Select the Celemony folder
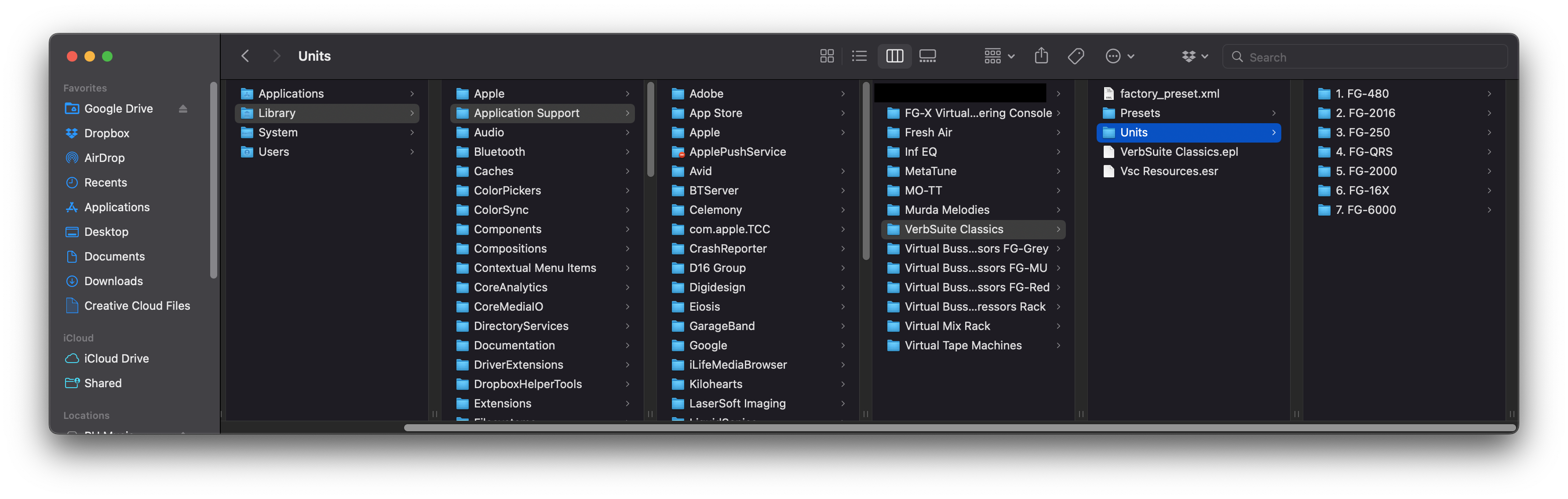Viewport: 1568px width, 499px height. [x=758, y=210]
